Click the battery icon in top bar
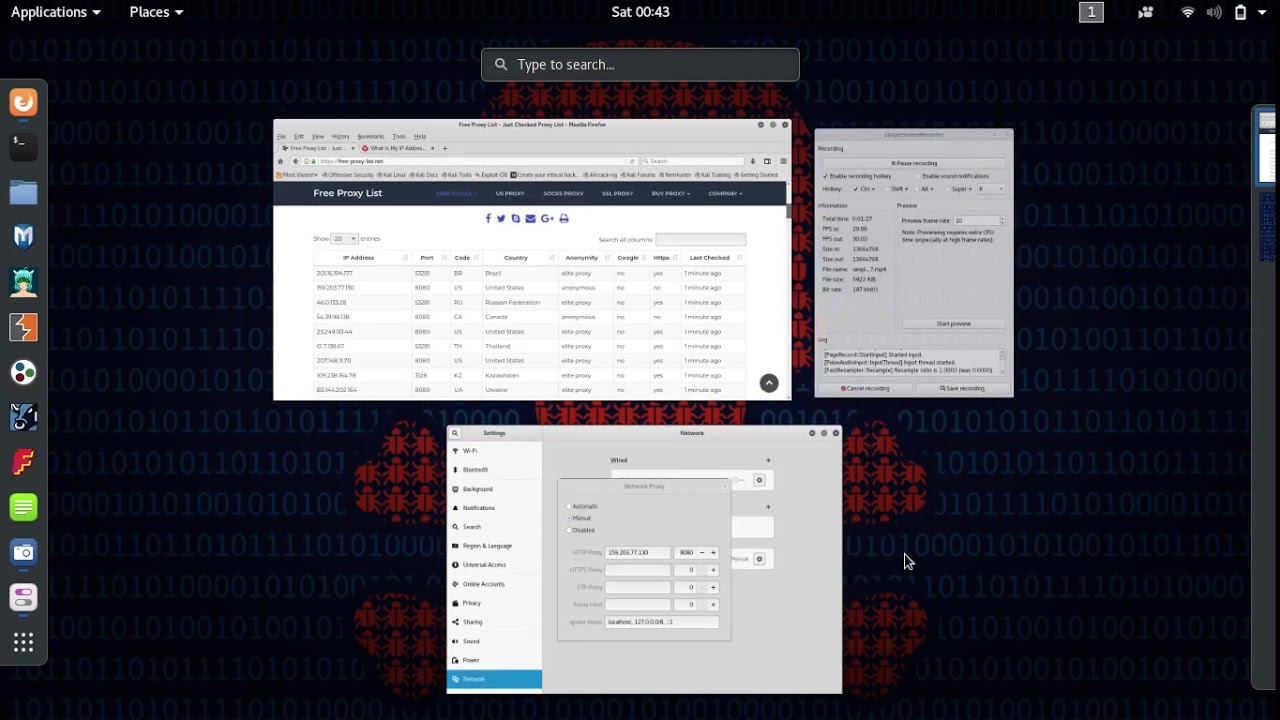 [1240, 12]
